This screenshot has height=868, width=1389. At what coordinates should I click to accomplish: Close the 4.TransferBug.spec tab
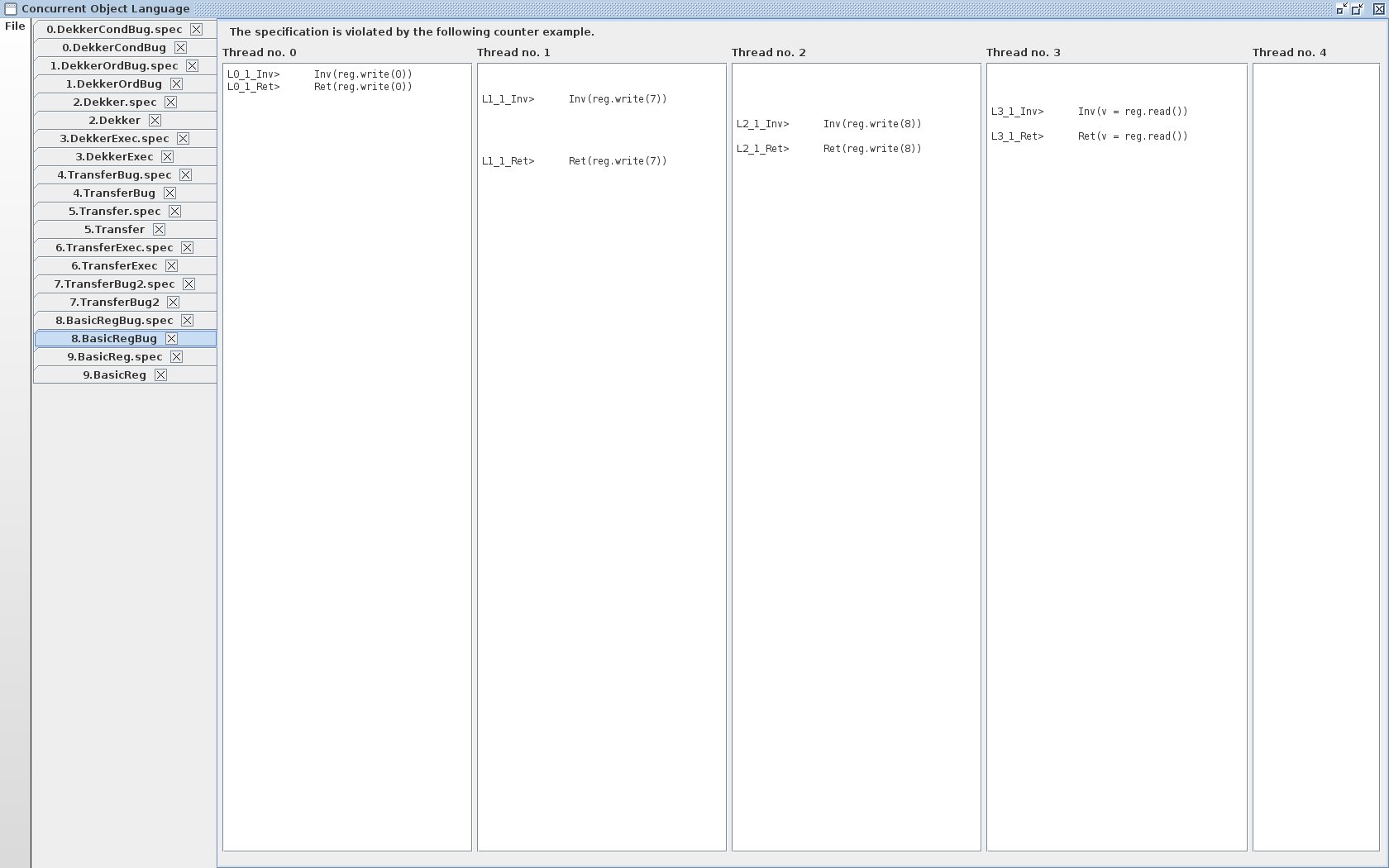point(185,174)
